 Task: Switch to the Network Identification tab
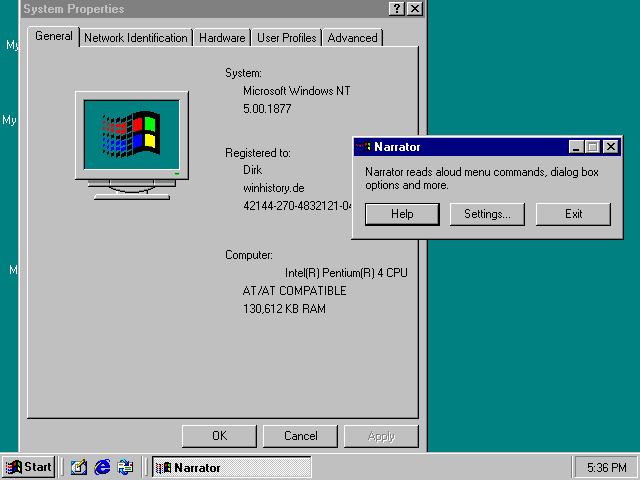pos(135,38)
